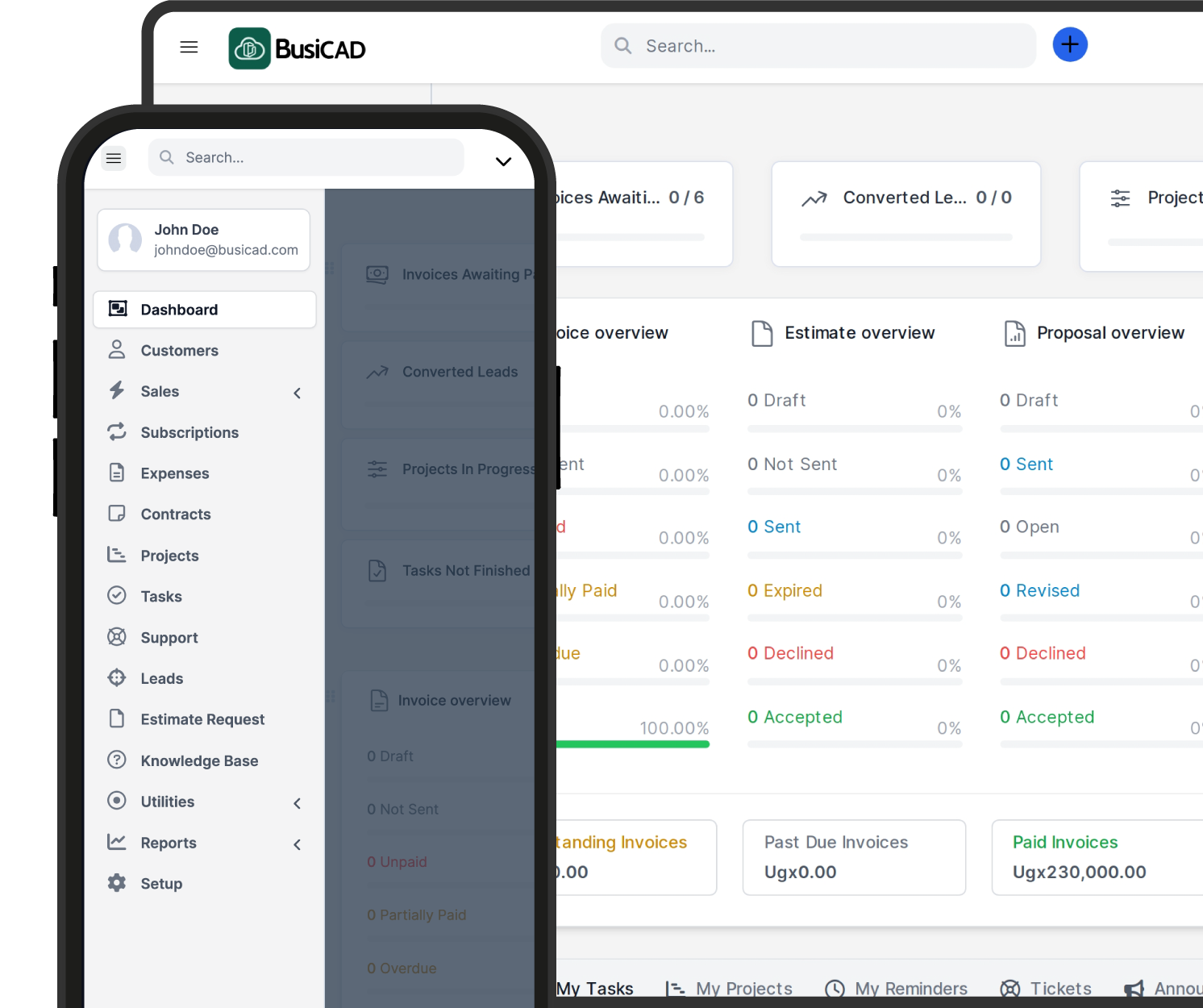
Task: Switch to the My Projects tab
Action: pyautogui.click(x=730, y=989)
